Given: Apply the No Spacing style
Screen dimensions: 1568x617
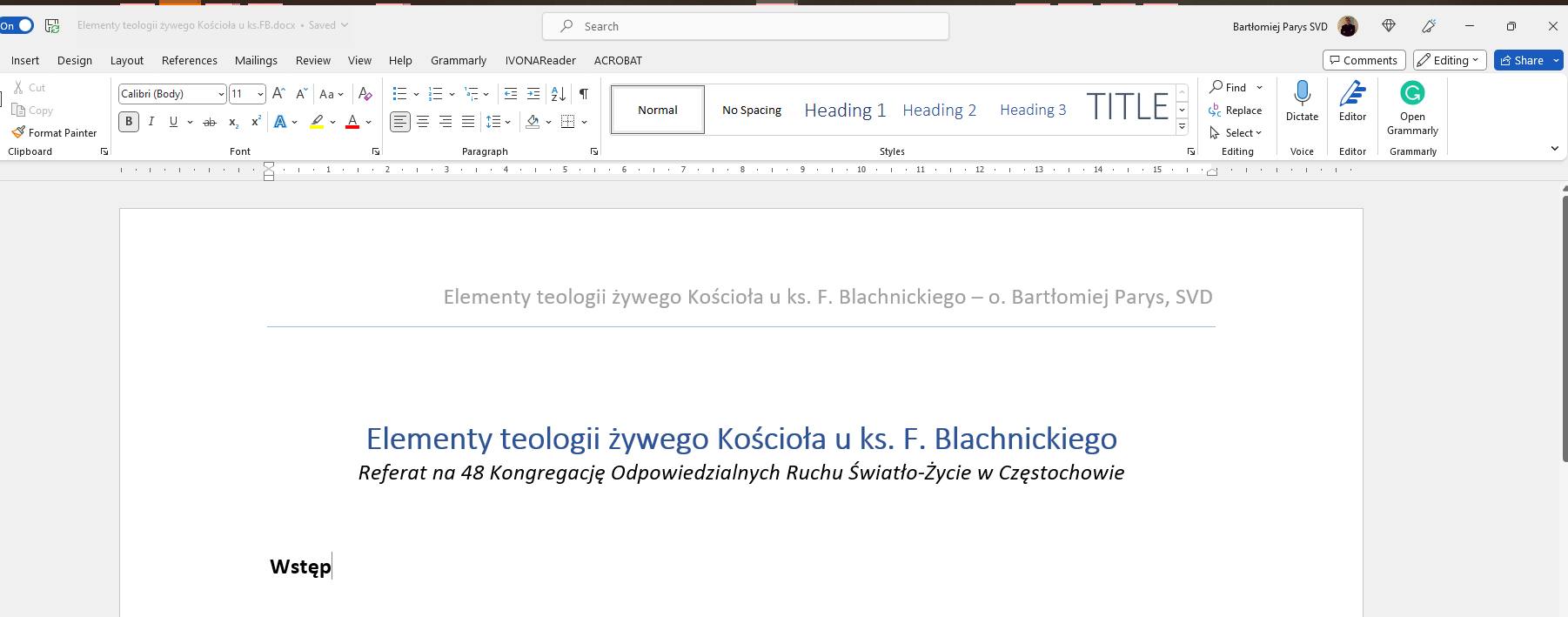Looking at the screenshot, I should coord(752,110).
